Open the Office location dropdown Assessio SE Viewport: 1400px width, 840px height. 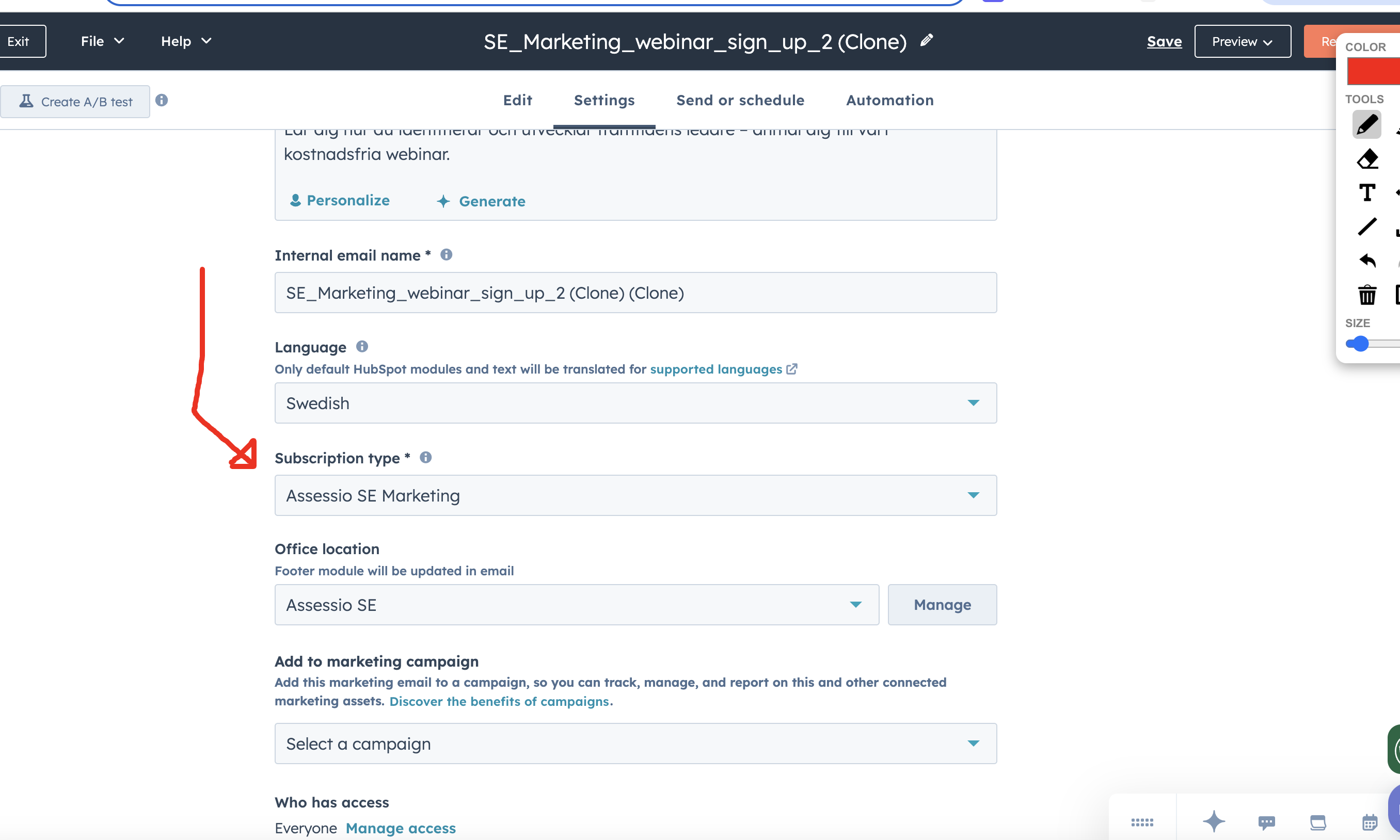pyautogui.click(x=577, y=605)
